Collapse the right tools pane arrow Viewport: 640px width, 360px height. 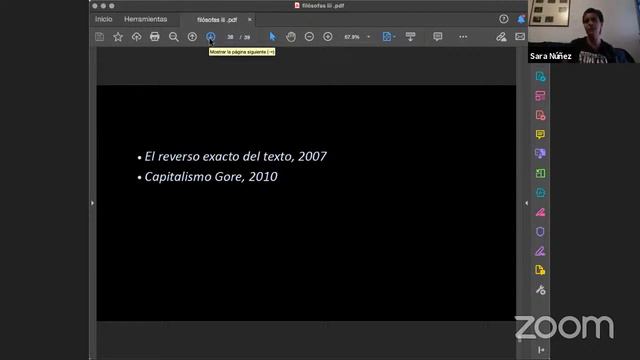coord(526,203)
